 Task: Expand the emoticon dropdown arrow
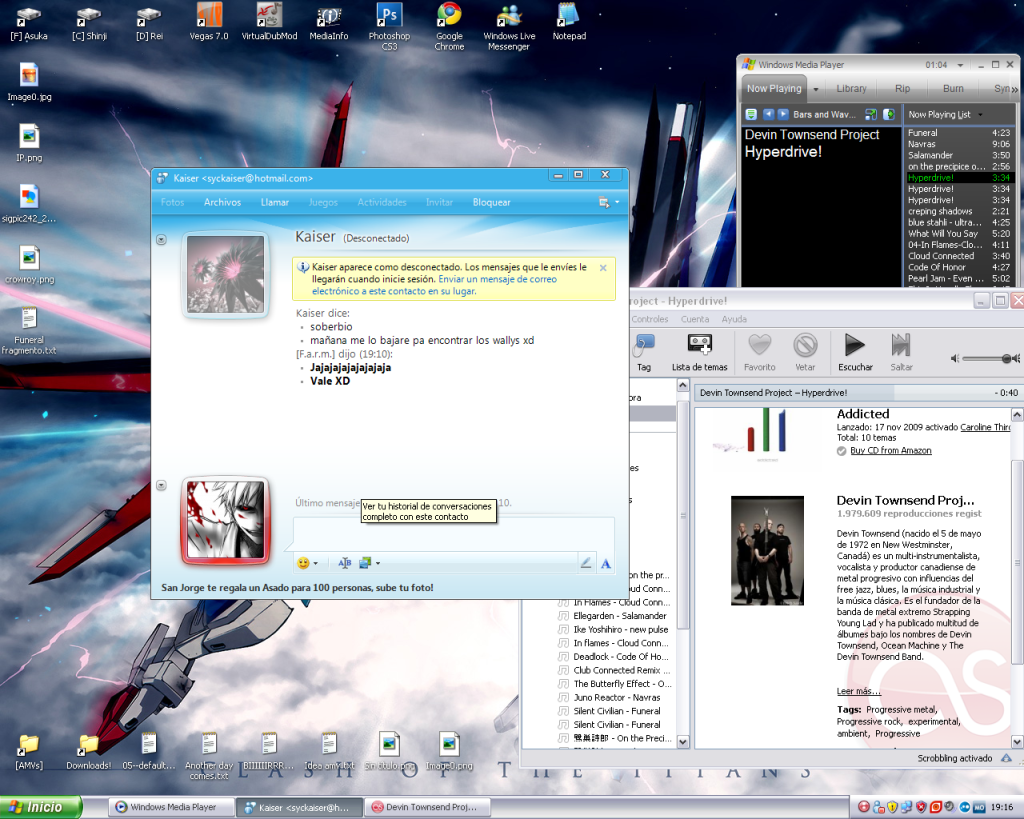coord(315,563)
